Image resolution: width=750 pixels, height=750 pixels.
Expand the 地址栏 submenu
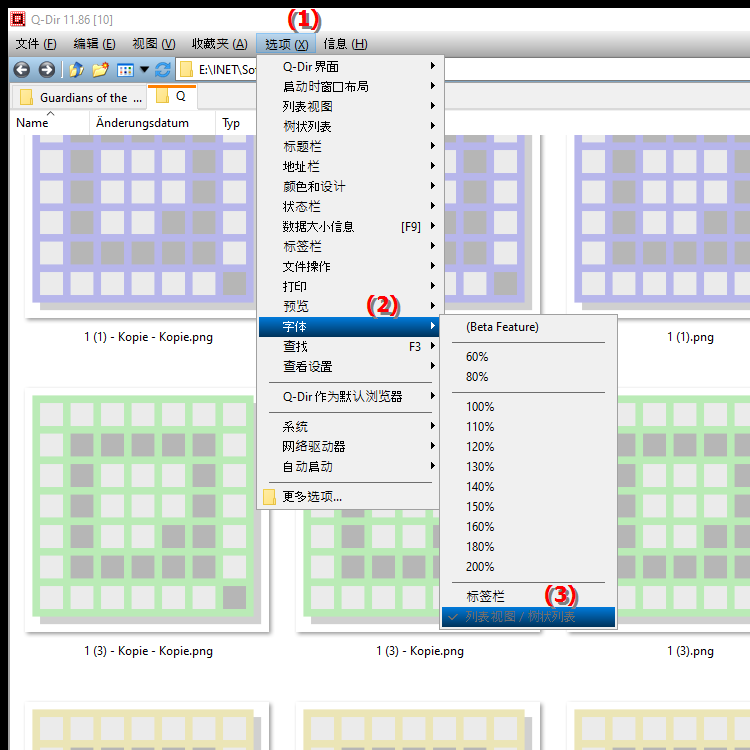click(x=349, y=166)
